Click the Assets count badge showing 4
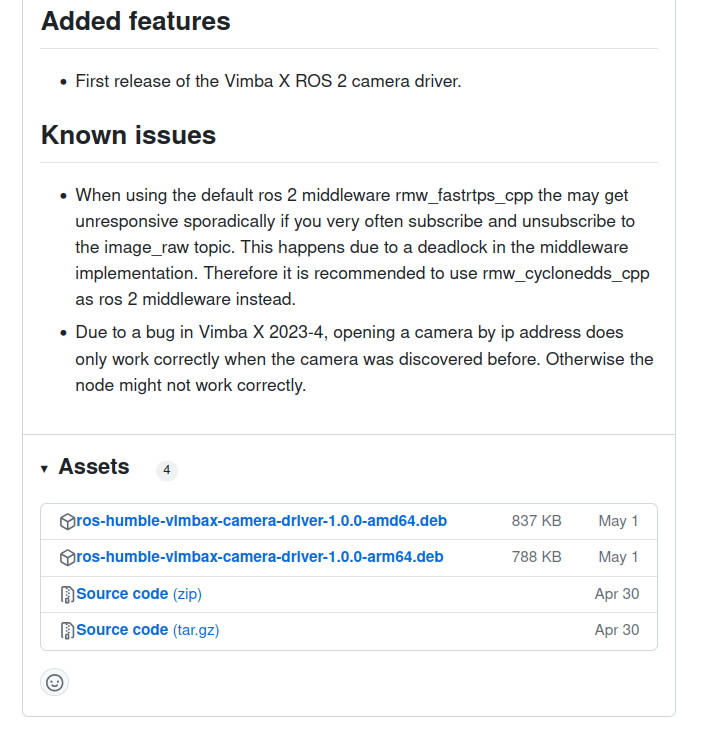This screenshot has height=734, width=702. (x=167, y=470)
